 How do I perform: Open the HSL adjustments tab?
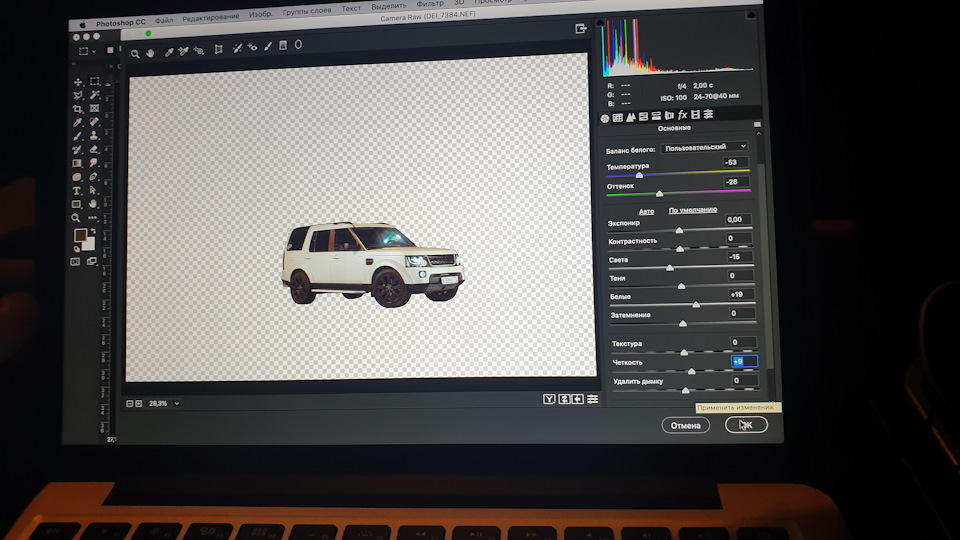point(643,116)
